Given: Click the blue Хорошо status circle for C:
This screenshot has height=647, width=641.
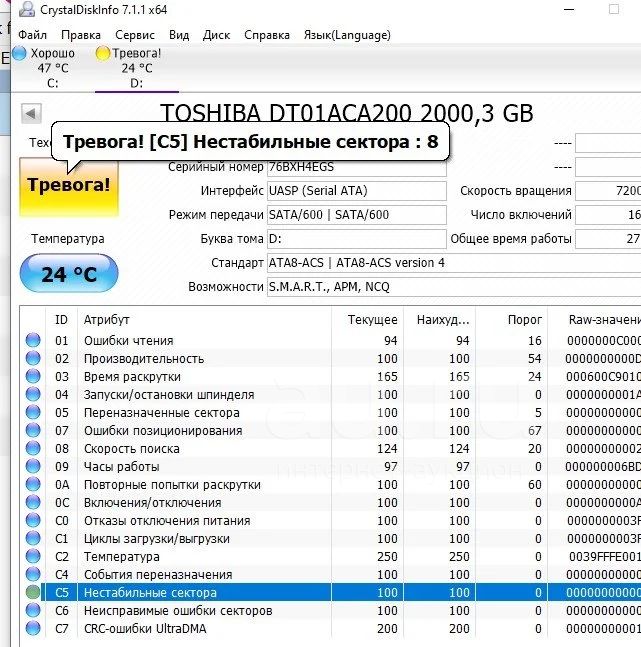Looking at the screenshot, I should point(19,53).
